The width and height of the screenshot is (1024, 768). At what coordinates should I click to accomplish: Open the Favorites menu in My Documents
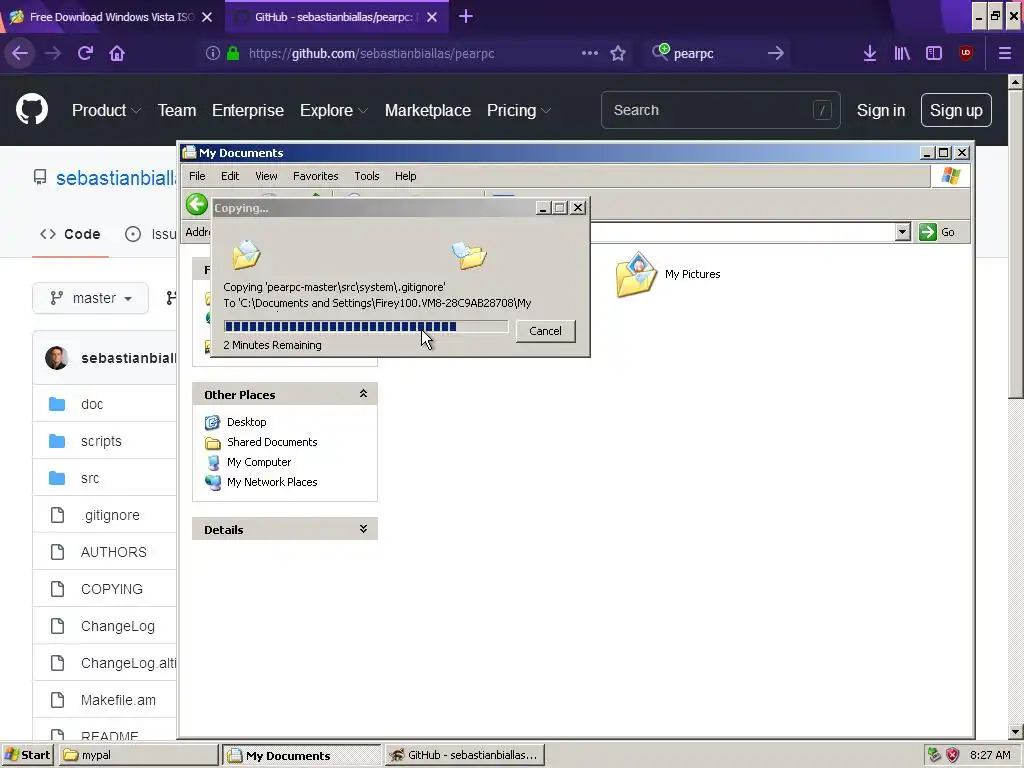315,176
